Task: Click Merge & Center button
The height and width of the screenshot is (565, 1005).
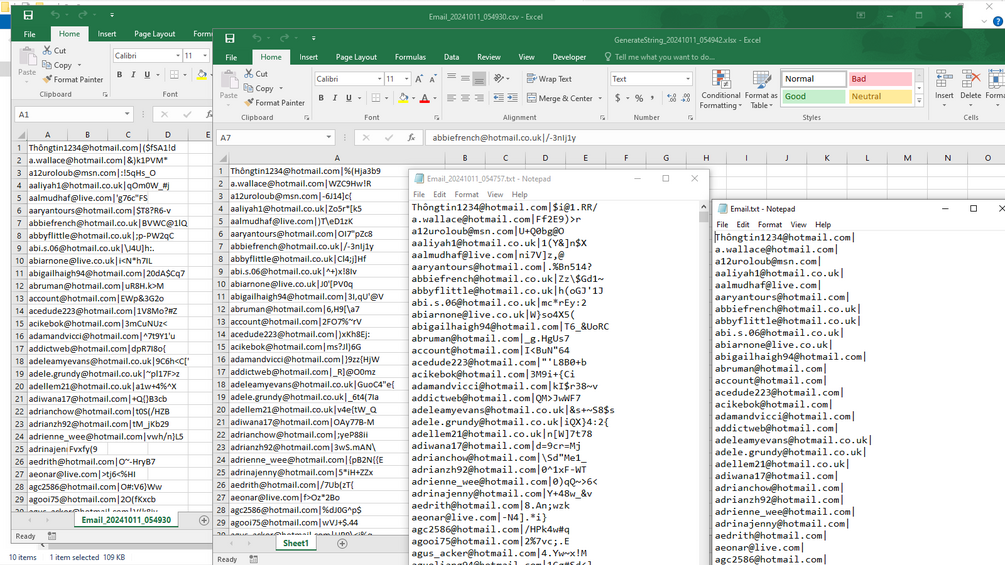Action: pyautogui.click(x=560, y=98)
